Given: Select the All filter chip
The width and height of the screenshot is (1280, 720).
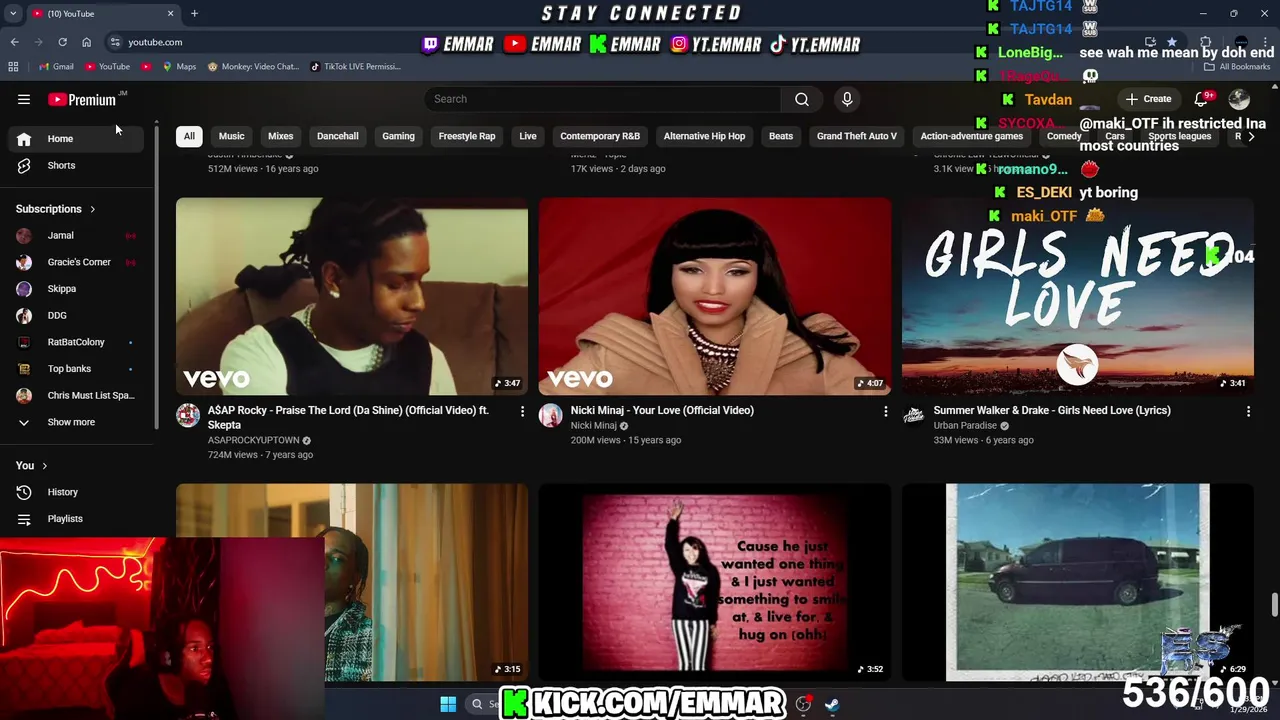Looking at the screenshot, I should click(x=189, y=136).
